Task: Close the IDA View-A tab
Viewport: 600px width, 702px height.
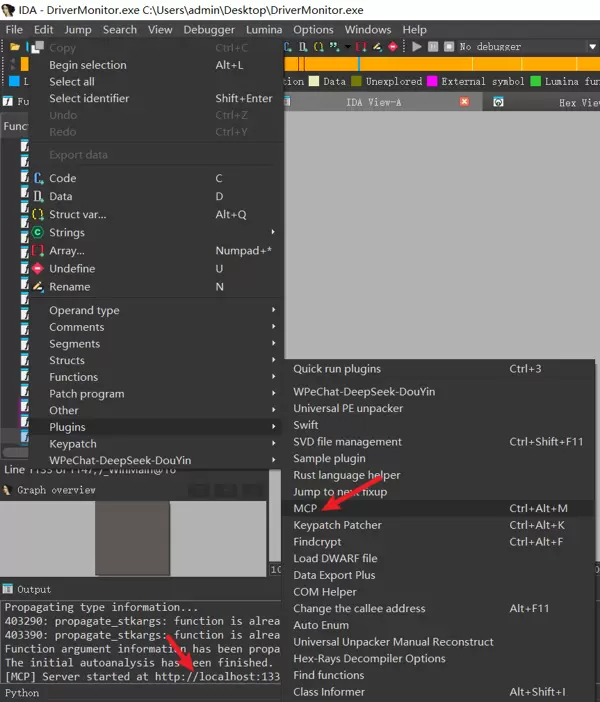Action: pos(465,102)
